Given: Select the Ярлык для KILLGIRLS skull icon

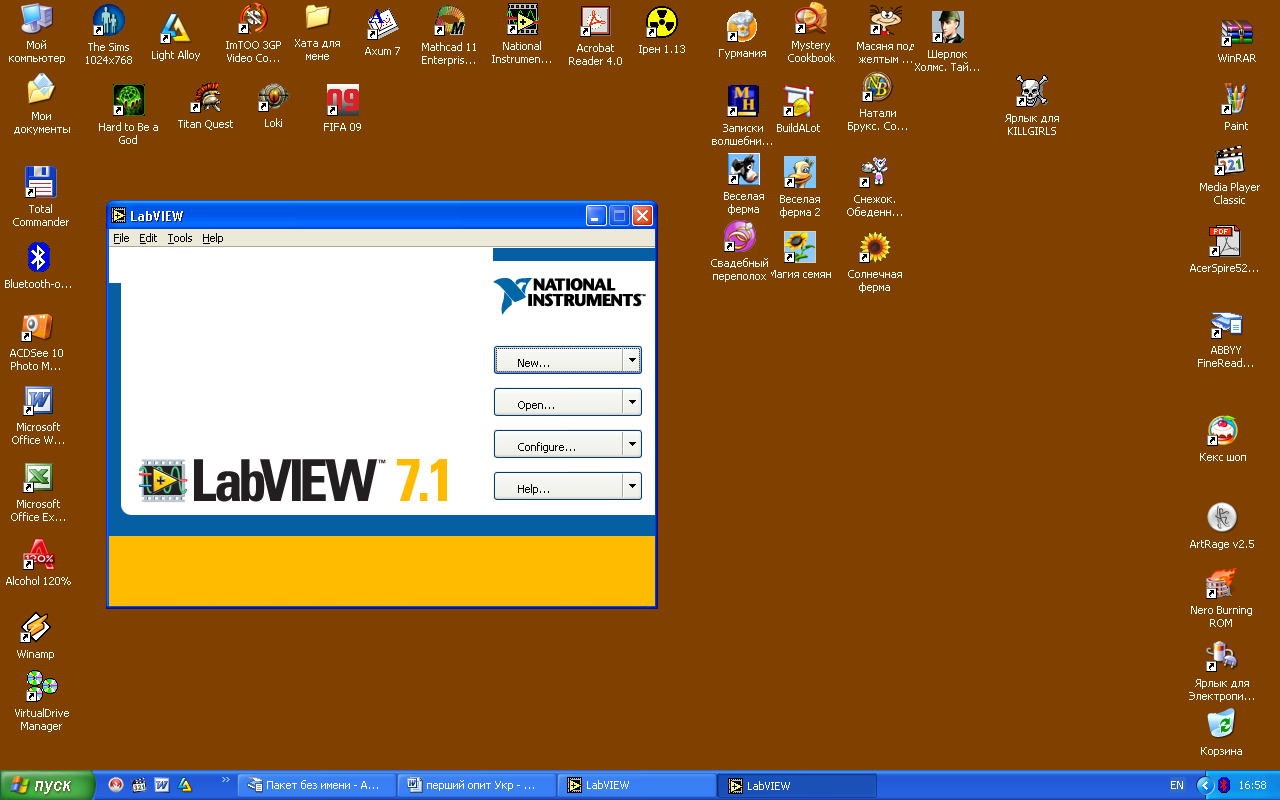Looking at the screenshot, I should coord(1032,106).
